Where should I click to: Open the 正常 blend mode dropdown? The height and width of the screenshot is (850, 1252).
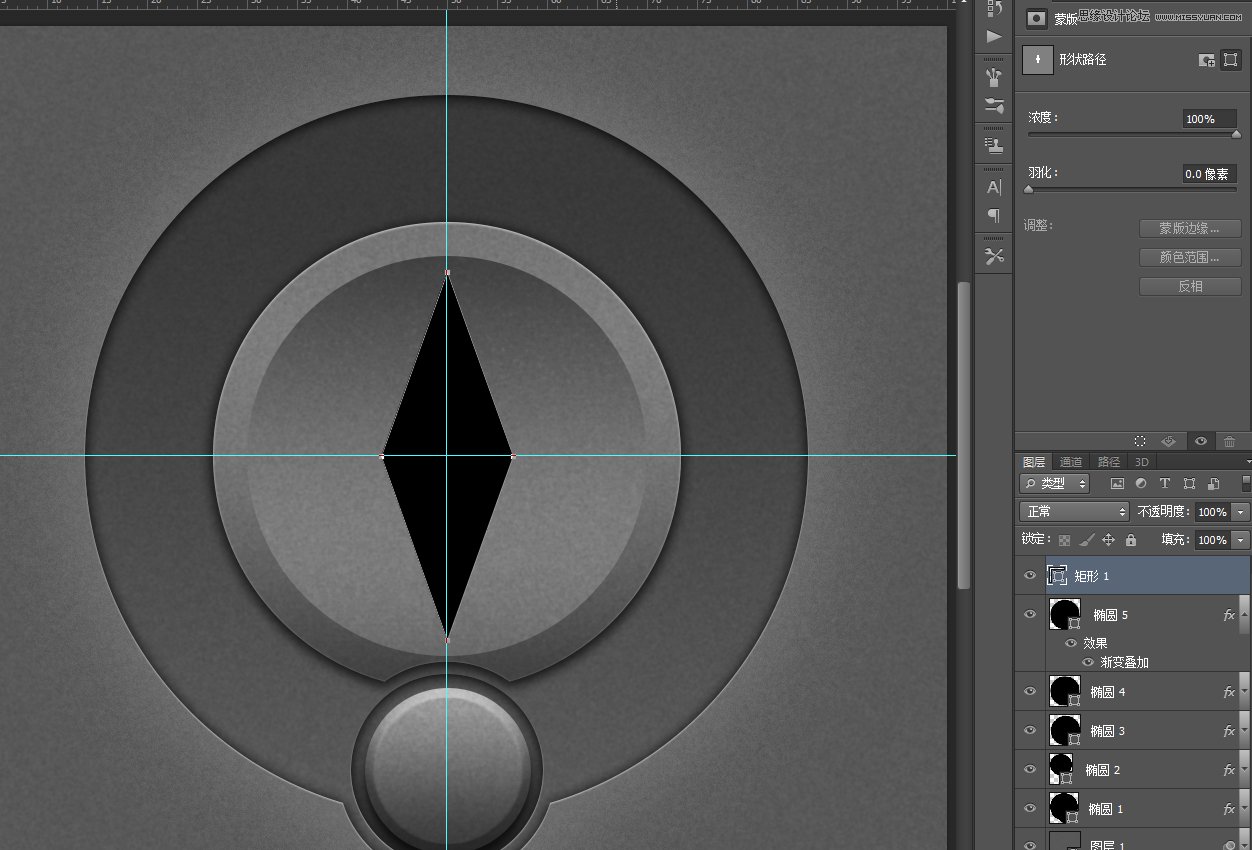(x=1074, y=512)
